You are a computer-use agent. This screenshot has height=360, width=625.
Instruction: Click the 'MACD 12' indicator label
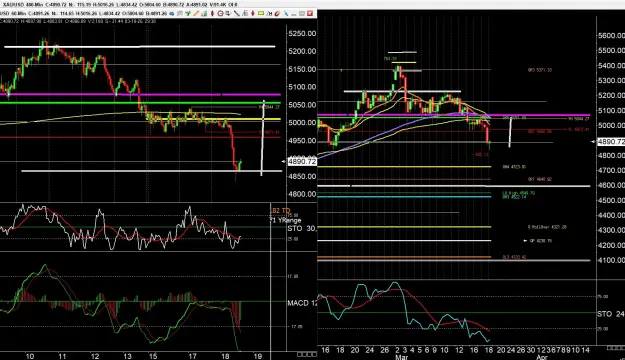302,303
